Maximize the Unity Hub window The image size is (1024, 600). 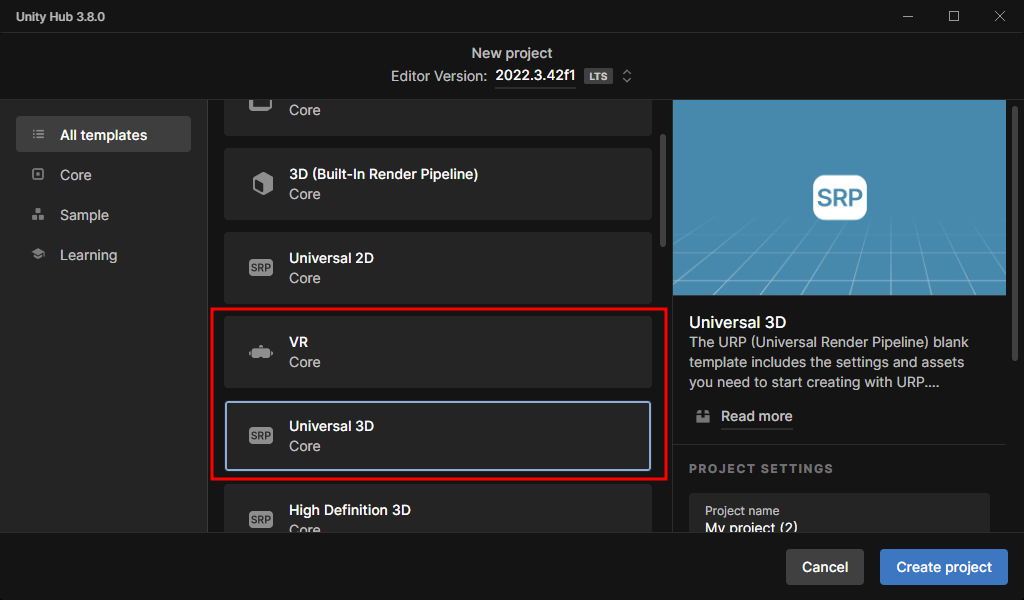click(x=954, y=16)
